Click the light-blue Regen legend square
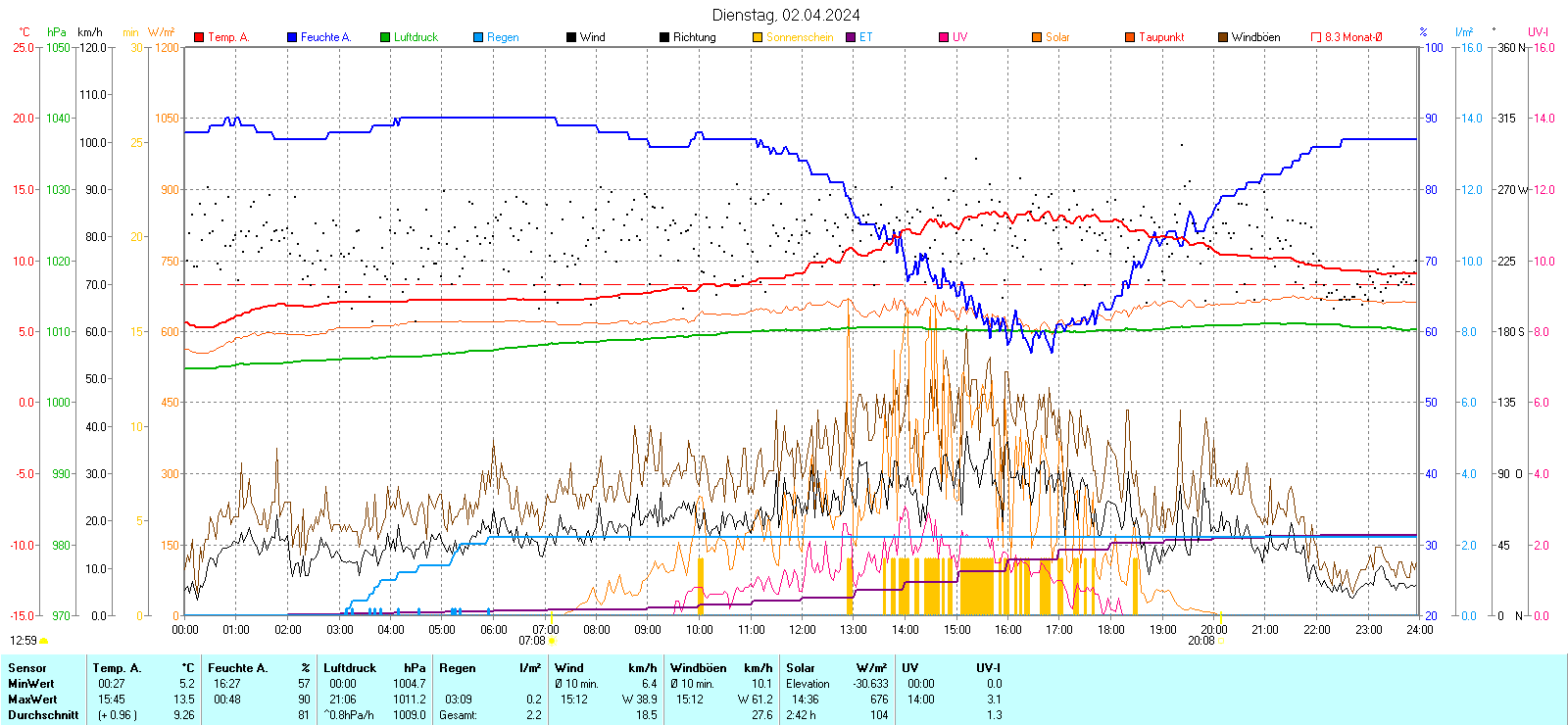The width and height of the screenshot is (1568, 725). click(x=478, y=37)
